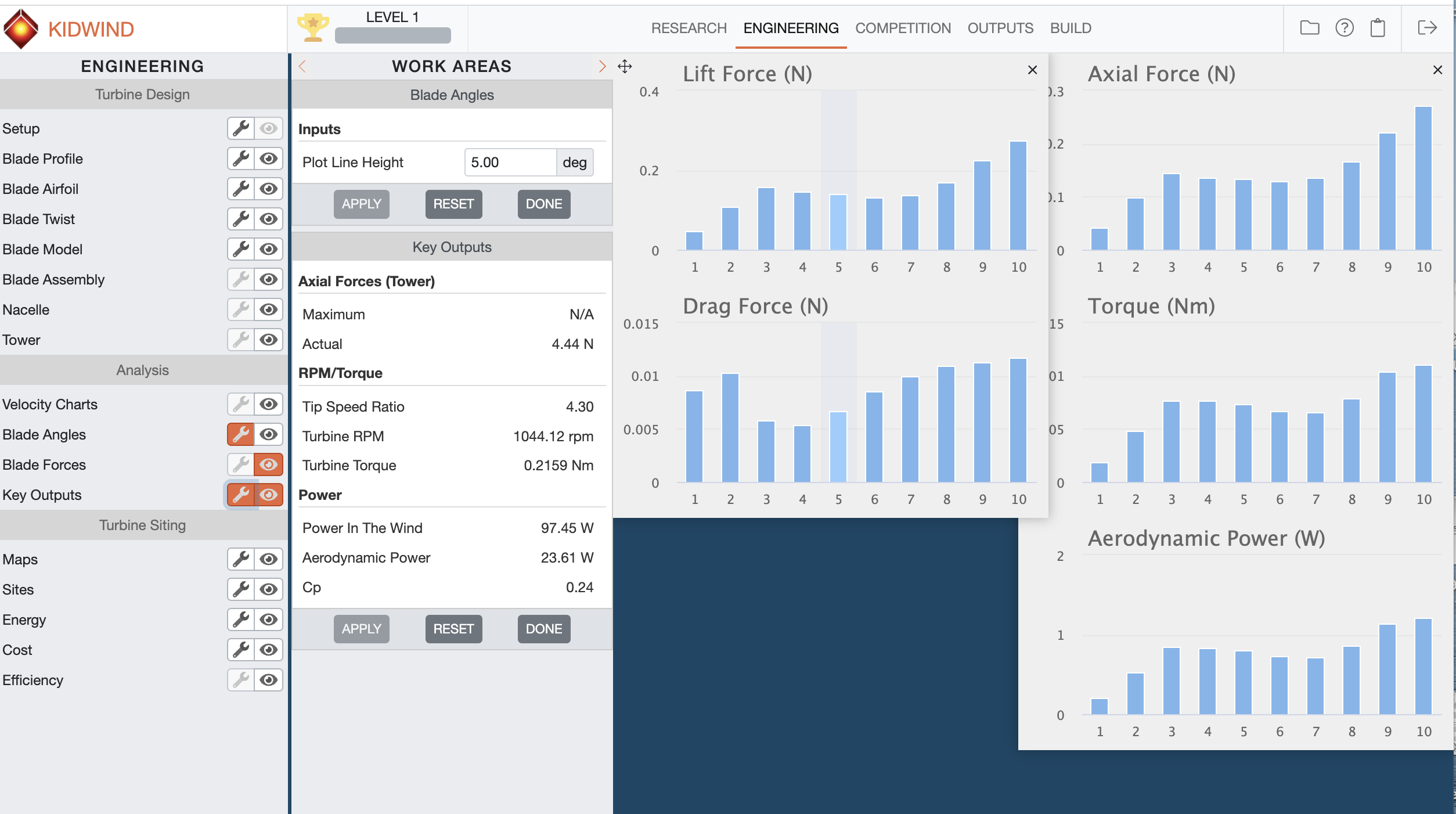Open the folder icon in header

tap(1310, 27)
